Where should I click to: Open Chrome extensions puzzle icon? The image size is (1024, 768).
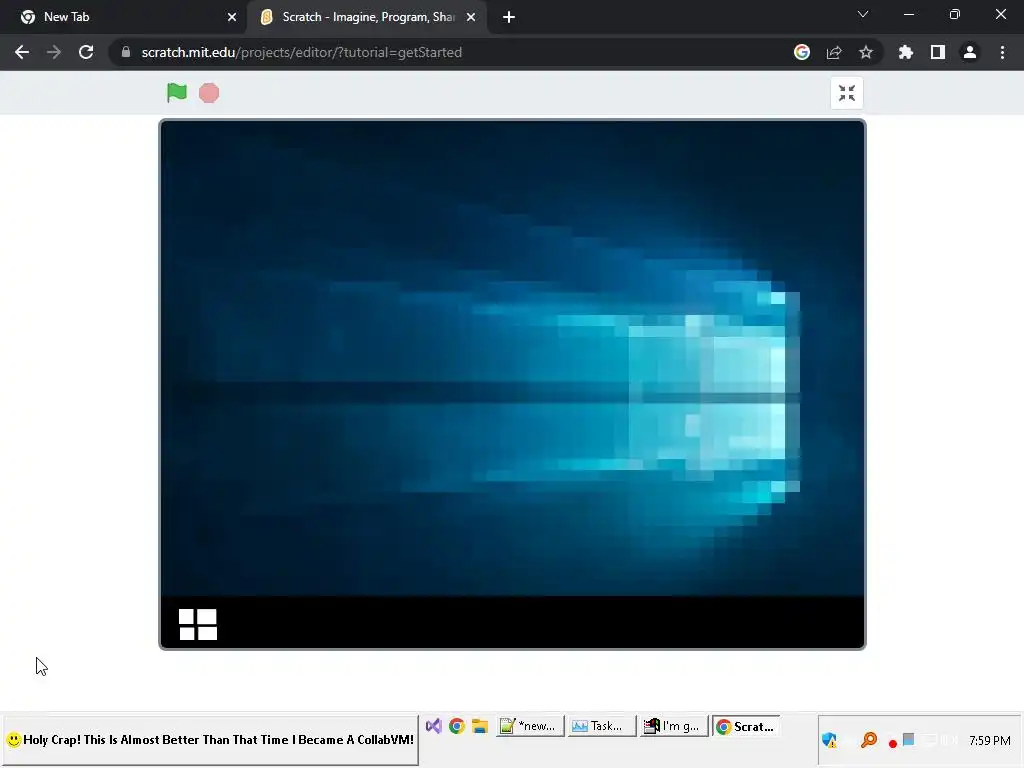coord(906,52)
